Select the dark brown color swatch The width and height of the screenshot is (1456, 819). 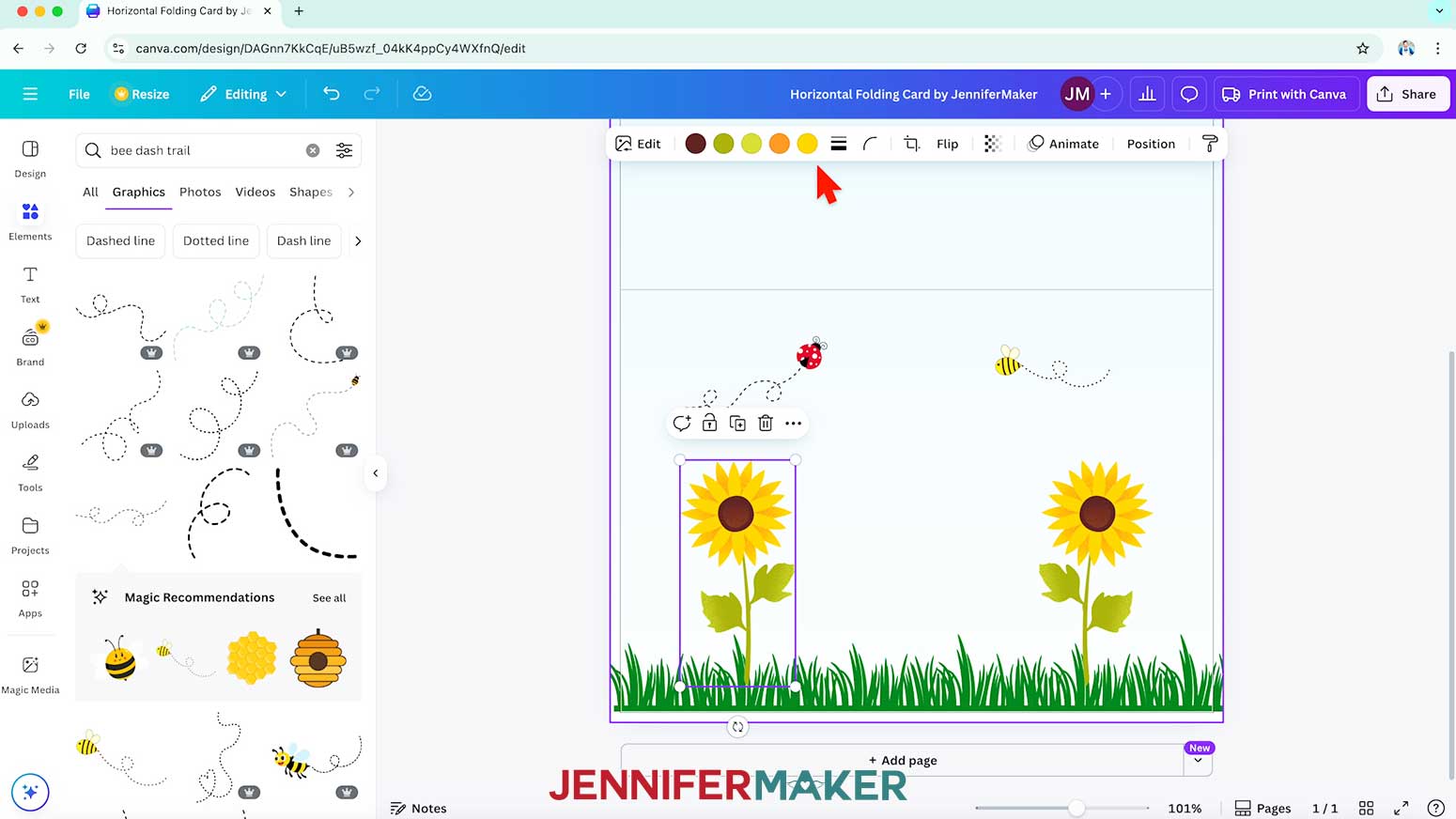[x=695, y=144]
